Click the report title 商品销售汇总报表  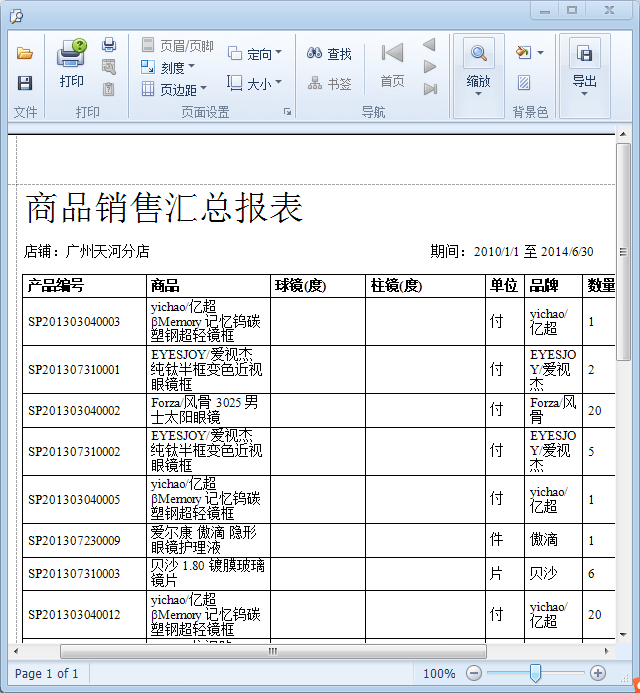tap(164, 208)
